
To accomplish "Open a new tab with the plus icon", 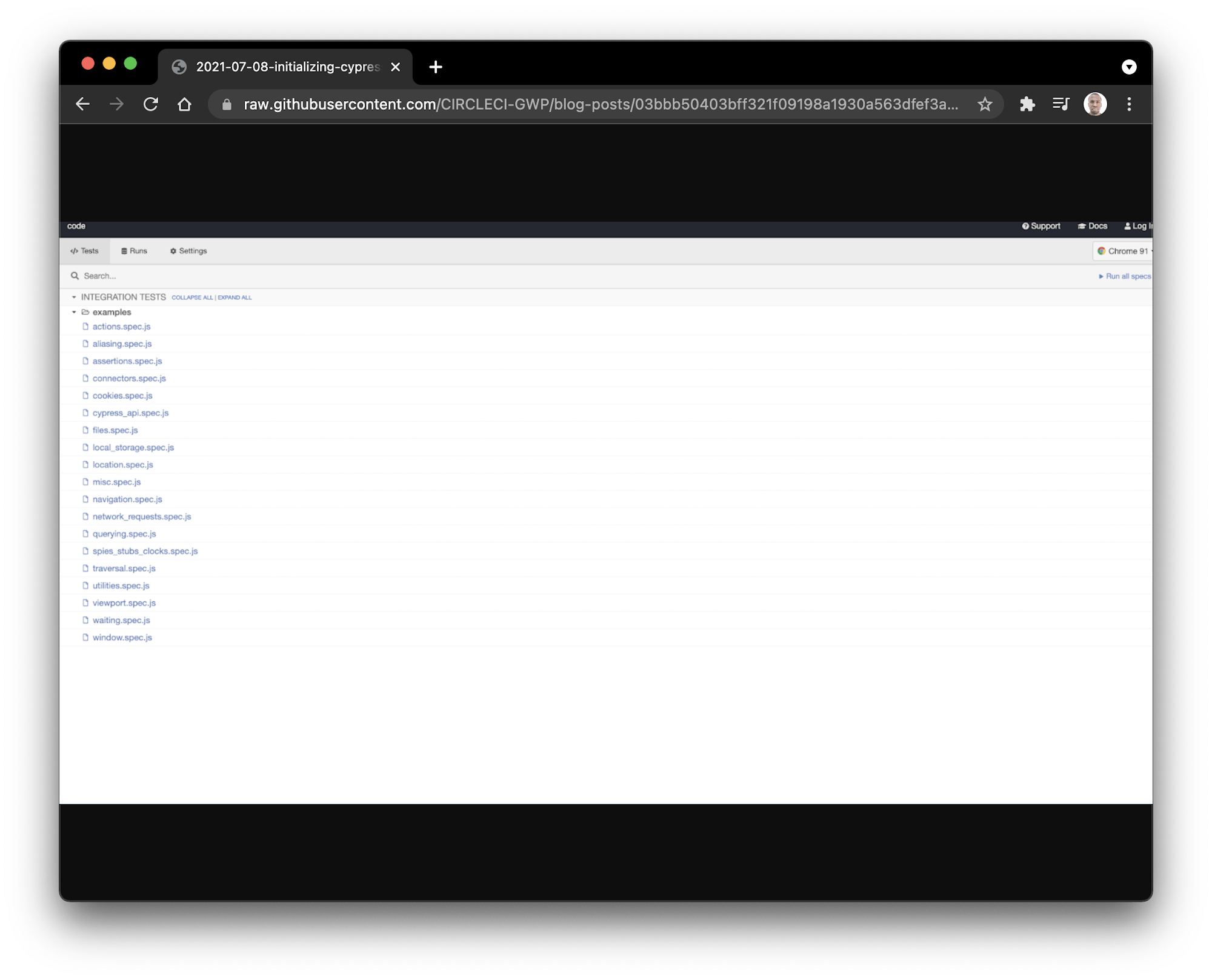I will [x=435, y=67].
